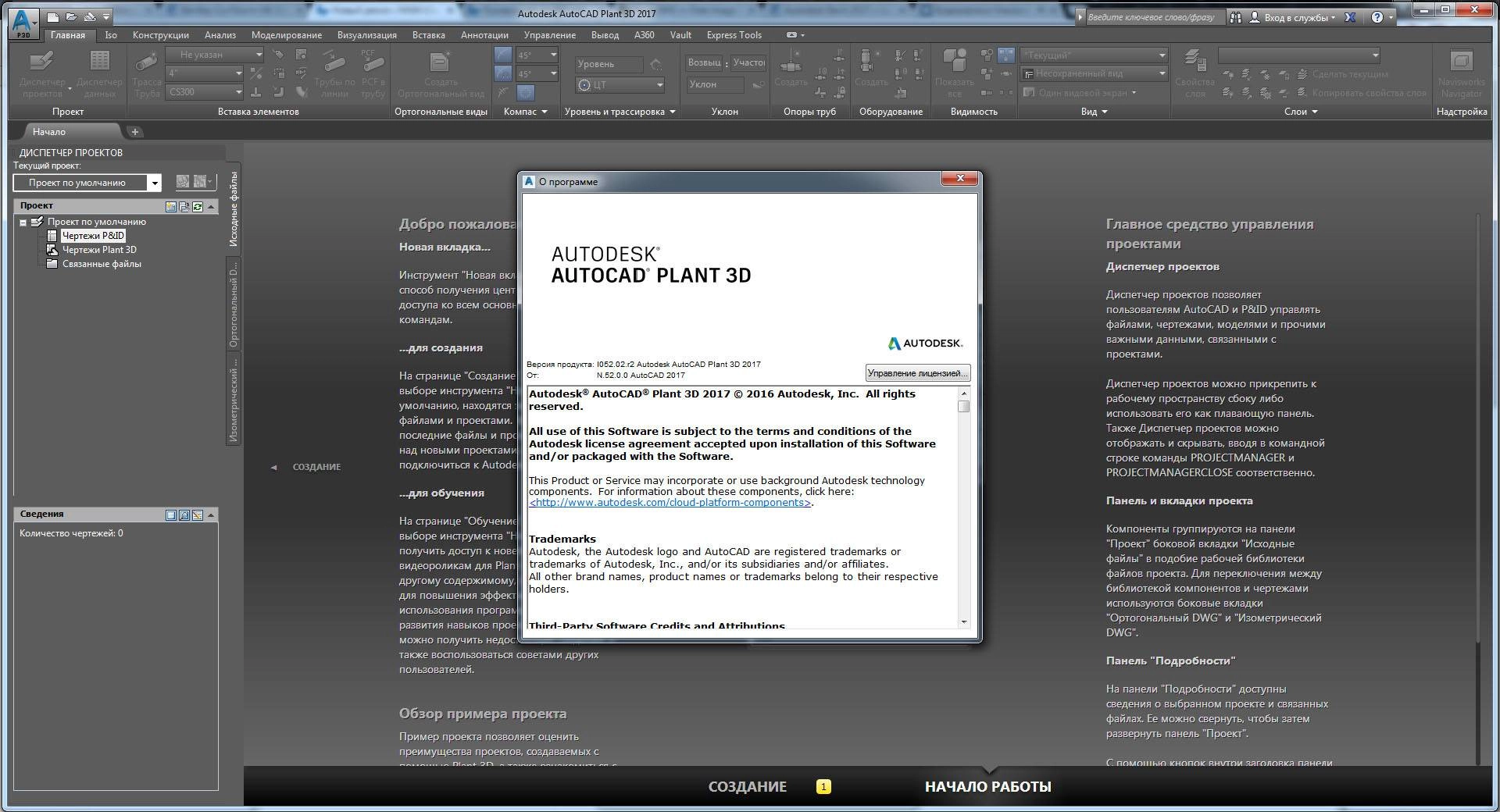Switch to Конструкции ribbon tab
1500x812 pixels.
click(161, 35)
